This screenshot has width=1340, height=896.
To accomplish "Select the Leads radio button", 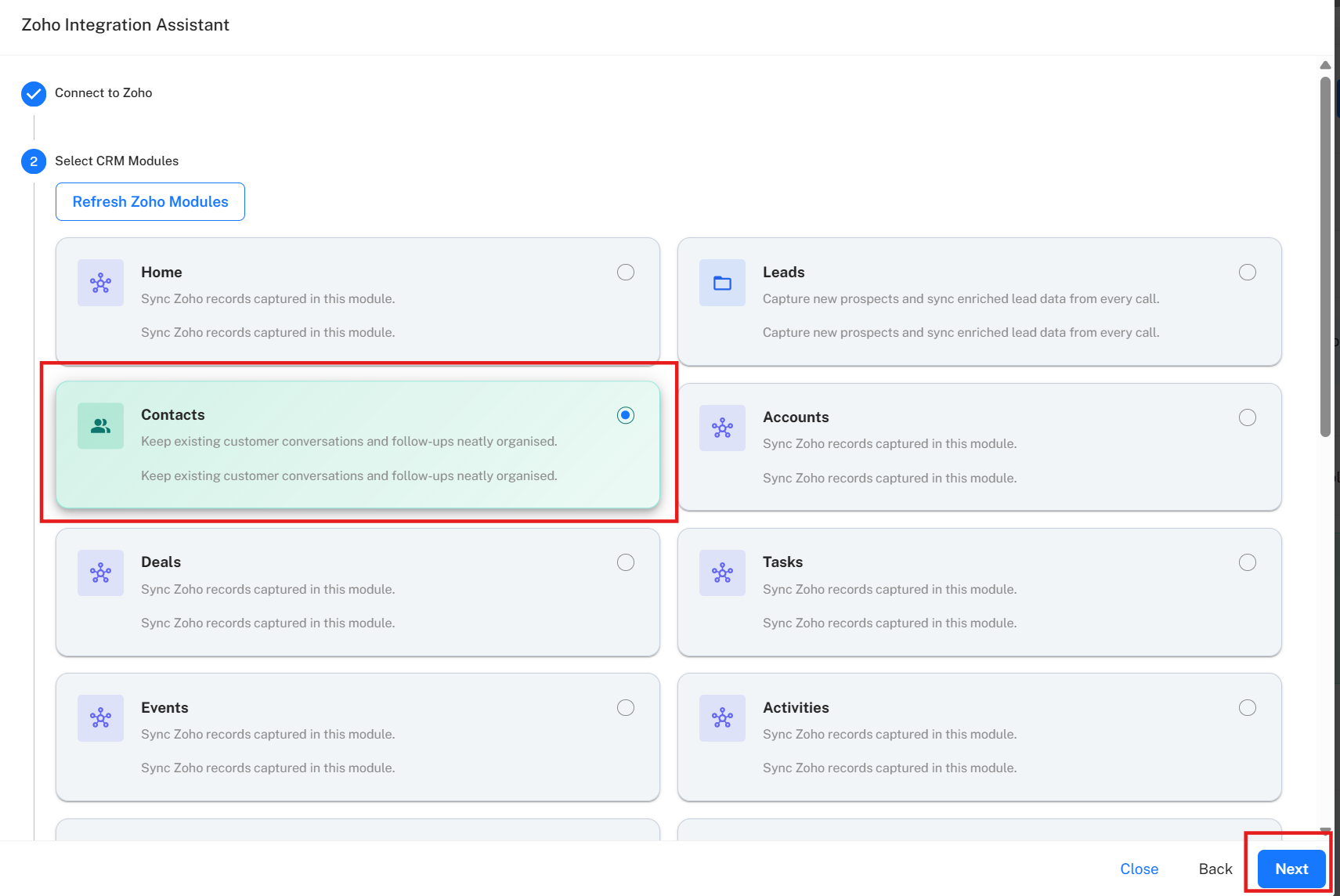I will tap(1248, 273).
